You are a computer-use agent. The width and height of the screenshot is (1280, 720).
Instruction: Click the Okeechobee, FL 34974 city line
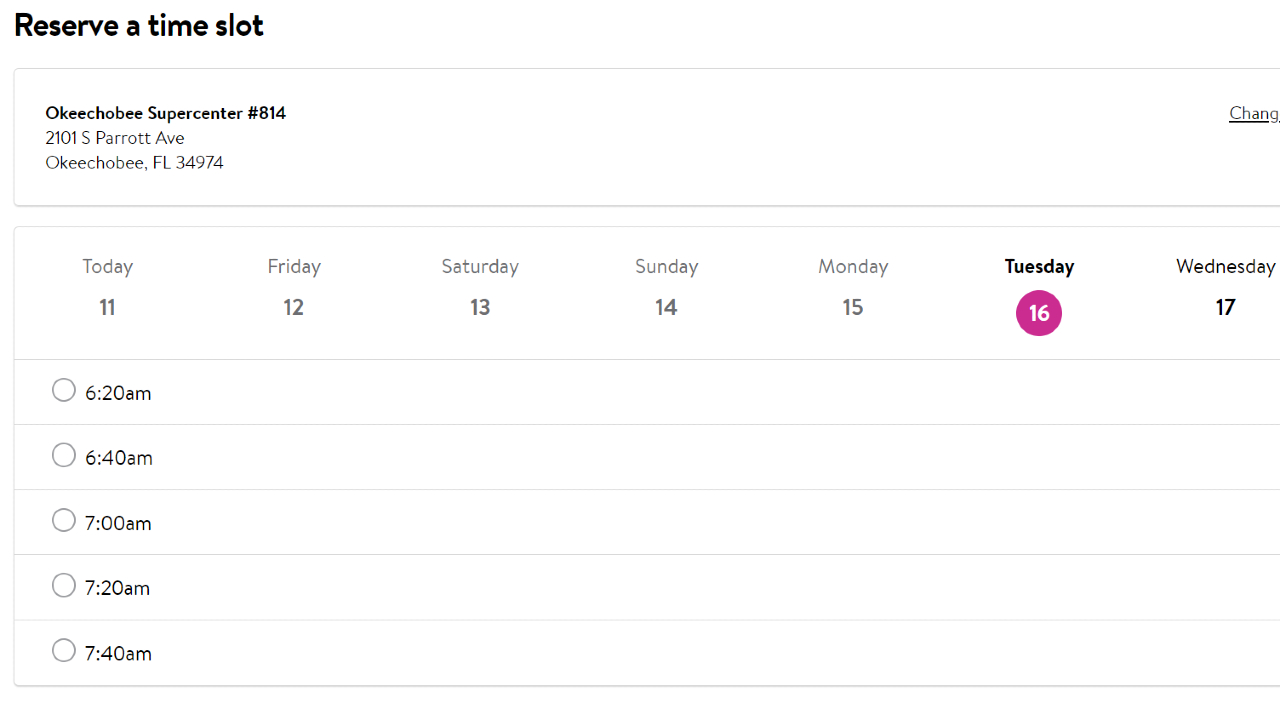134,163
